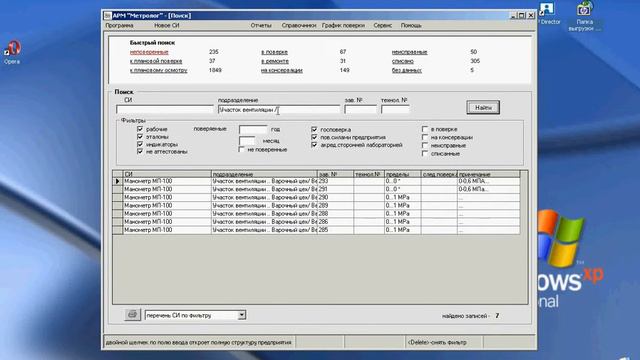
Task: Open the Программа menu
Action: pyautogui.click(x=119, y=25)
